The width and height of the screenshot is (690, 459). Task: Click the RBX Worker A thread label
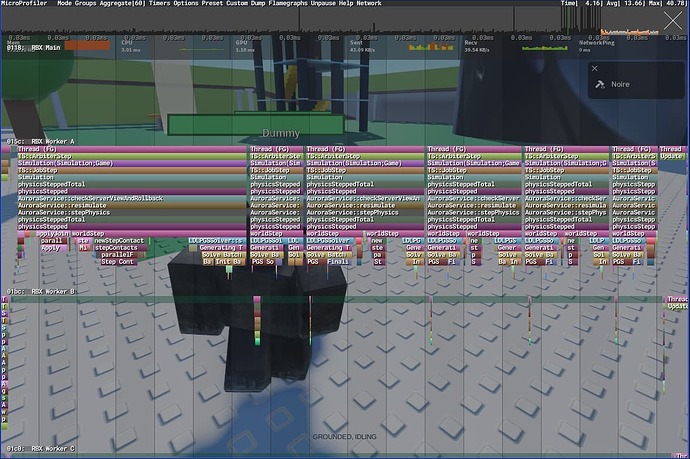[x=40, y=142]
